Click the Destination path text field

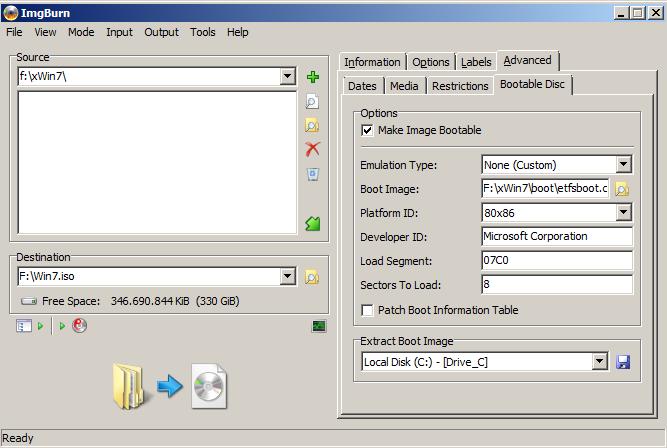(149, 277)
